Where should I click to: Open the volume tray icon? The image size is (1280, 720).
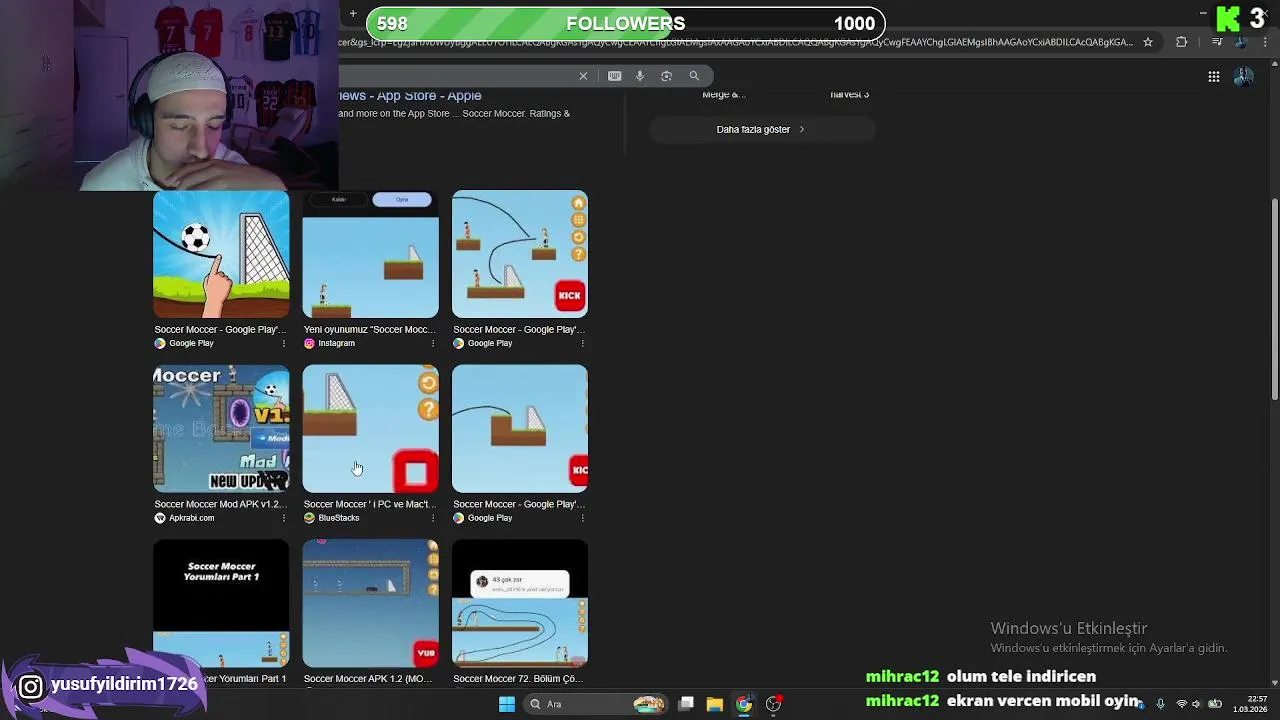click(x=1197, y=704)
